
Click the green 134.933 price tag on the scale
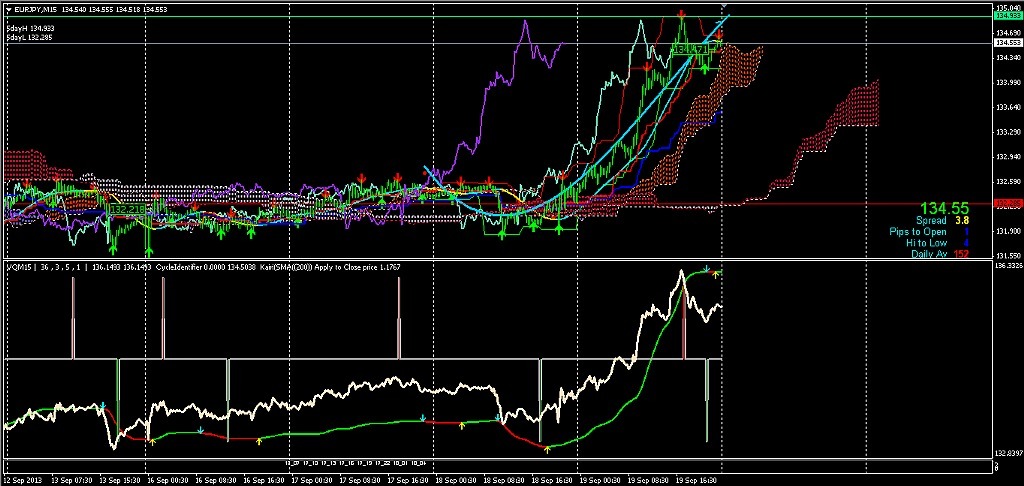pyautogui.click(x=1007, y=16)
